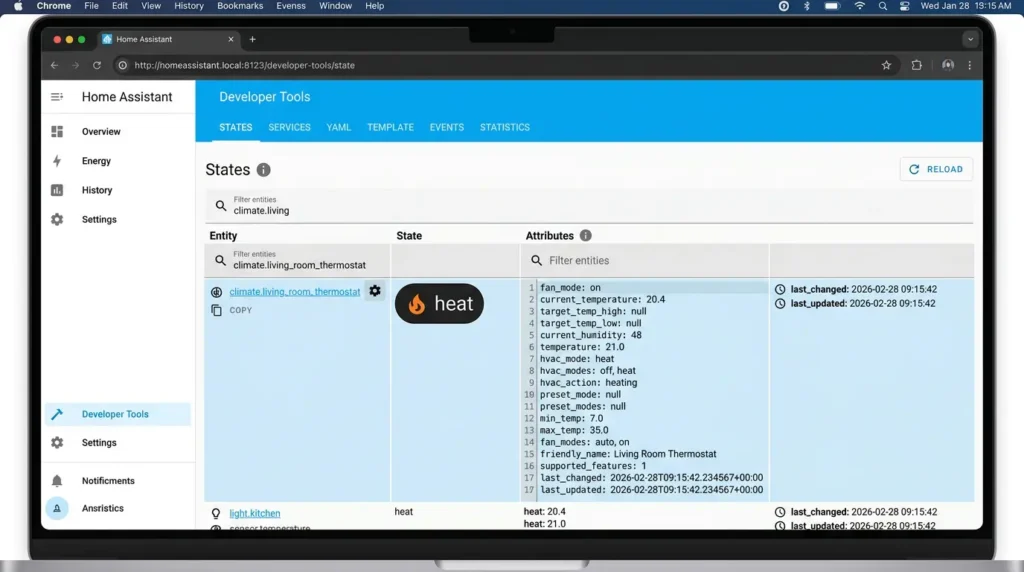
Task: Open the climate.living_room_thermostat entity link
Action: (295, 292)
